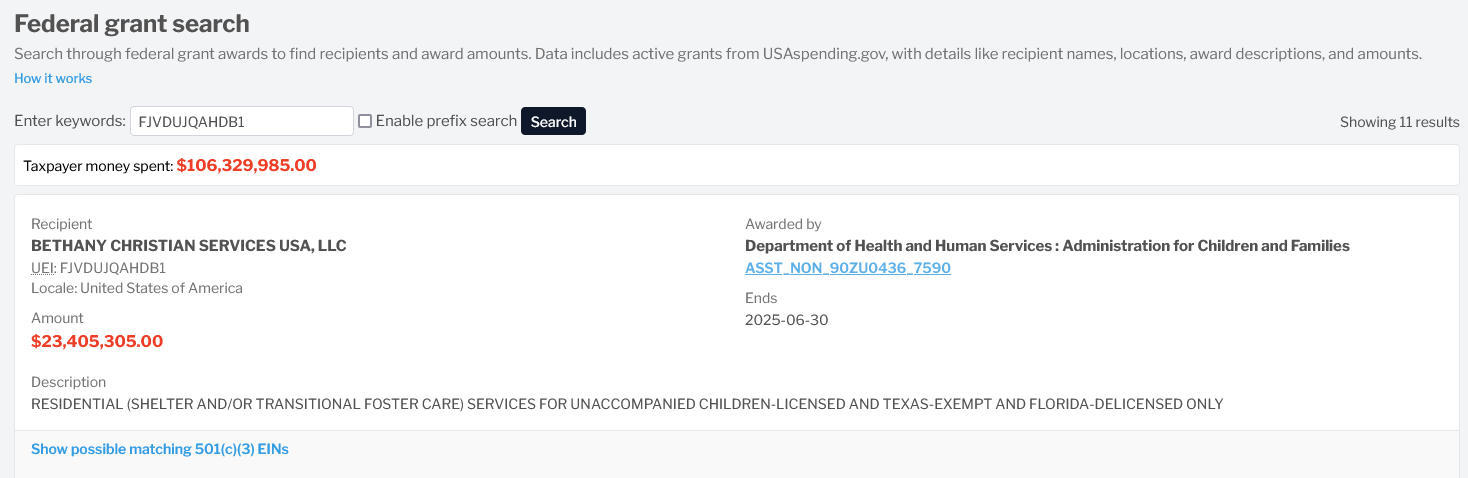
Task: Click the Search button
Action: [x=553, y=121]
